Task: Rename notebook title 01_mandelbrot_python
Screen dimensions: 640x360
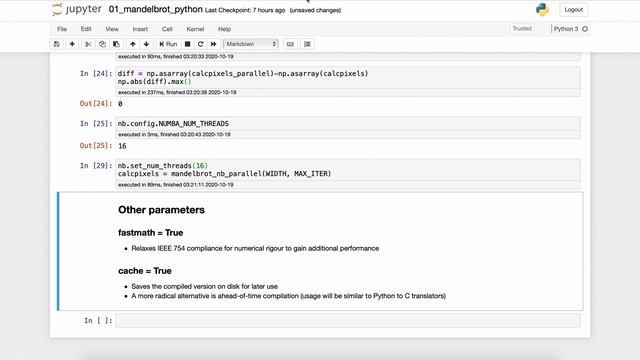Action: point(156,9)
